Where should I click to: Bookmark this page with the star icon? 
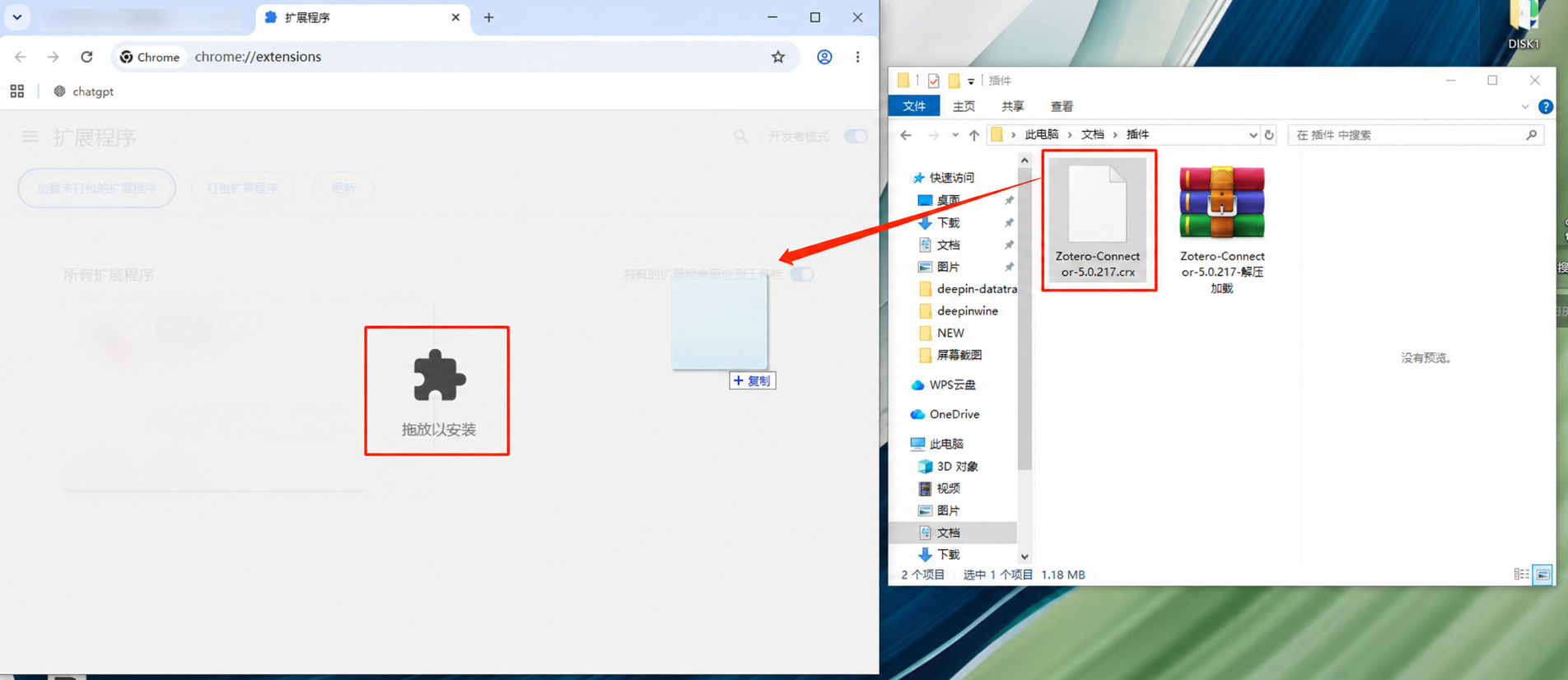(x=778, y=57)
